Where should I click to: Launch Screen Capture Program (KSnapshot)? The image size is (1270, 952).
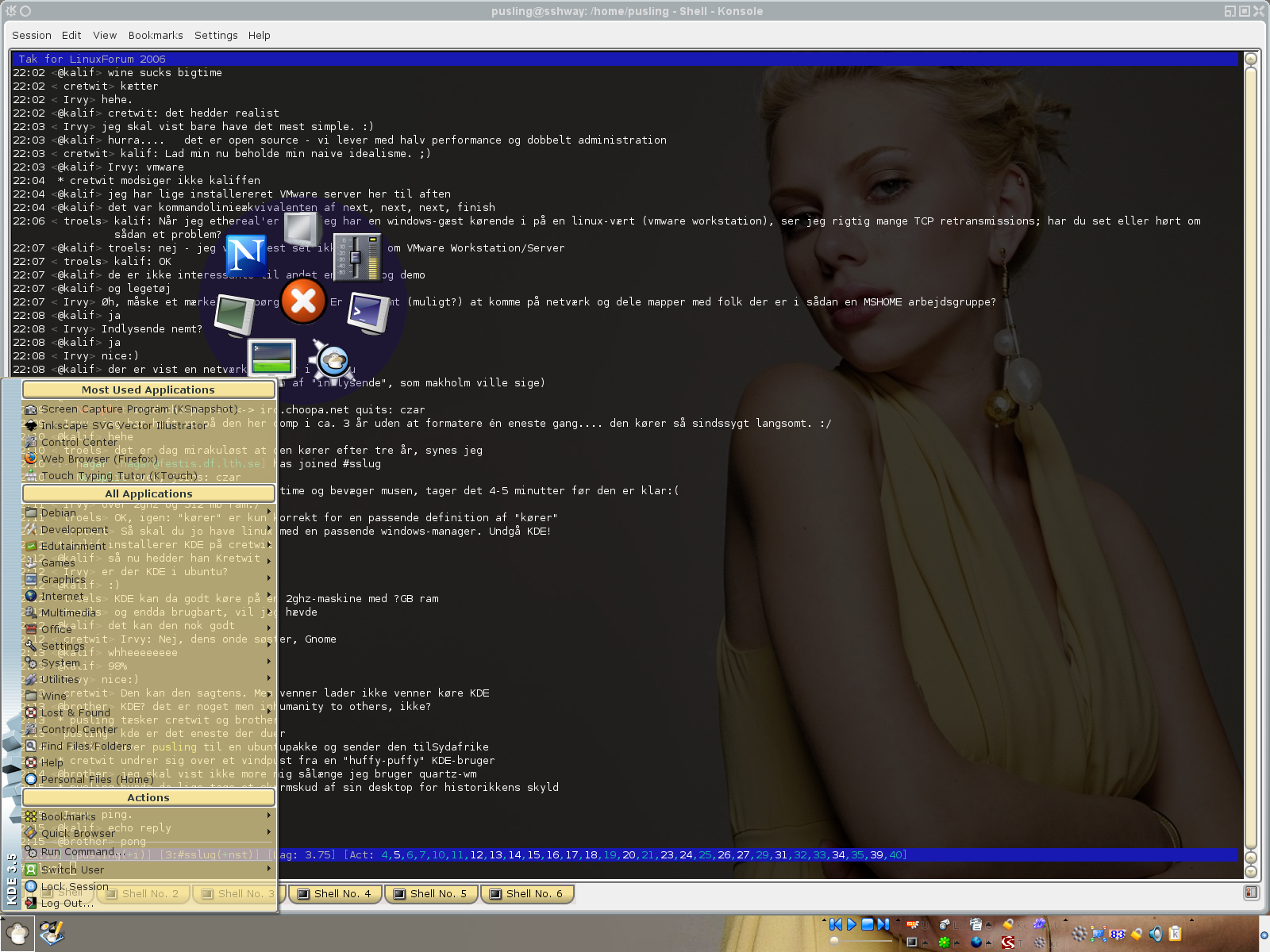pos(148,409)
